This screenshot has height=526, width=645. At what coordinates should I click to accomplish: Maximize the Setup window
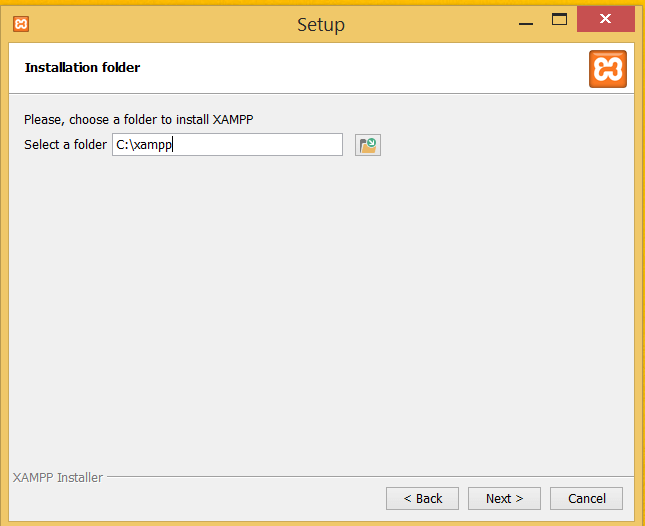click(559, 19)
